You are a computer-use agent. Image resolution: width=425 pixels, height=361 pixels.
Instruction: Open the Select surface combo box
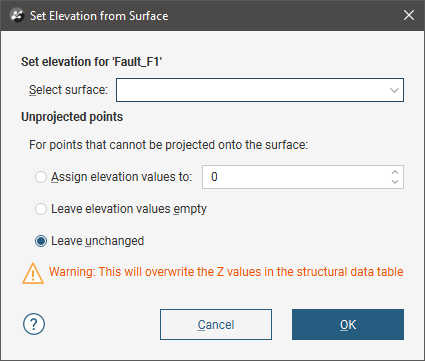(x=260, y=90)
